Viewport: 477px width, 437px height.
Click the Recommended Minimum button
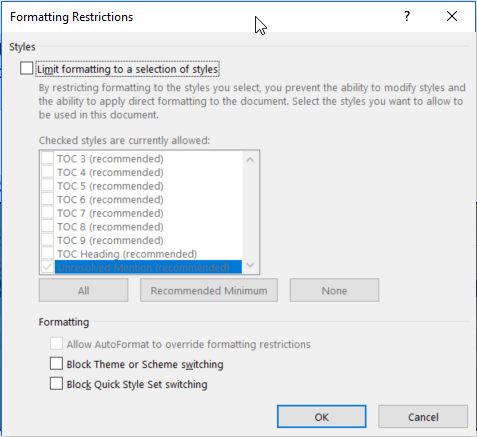click(209, 290)
